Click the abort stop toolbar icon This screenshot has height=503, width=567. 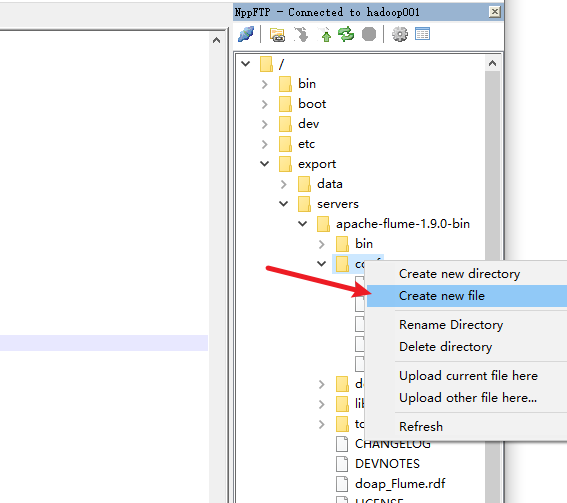coord(369,35)
